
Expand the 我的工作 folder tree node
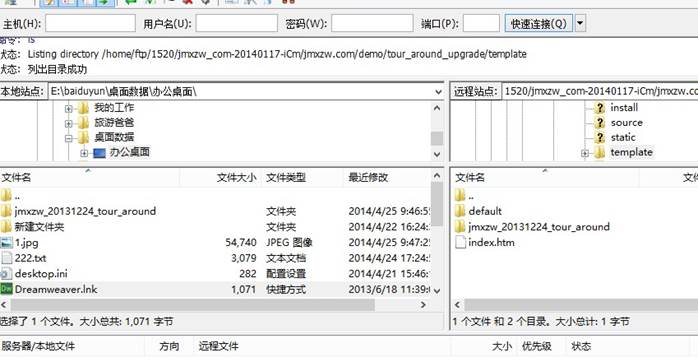pyautogui.click(x=69, y=108)
